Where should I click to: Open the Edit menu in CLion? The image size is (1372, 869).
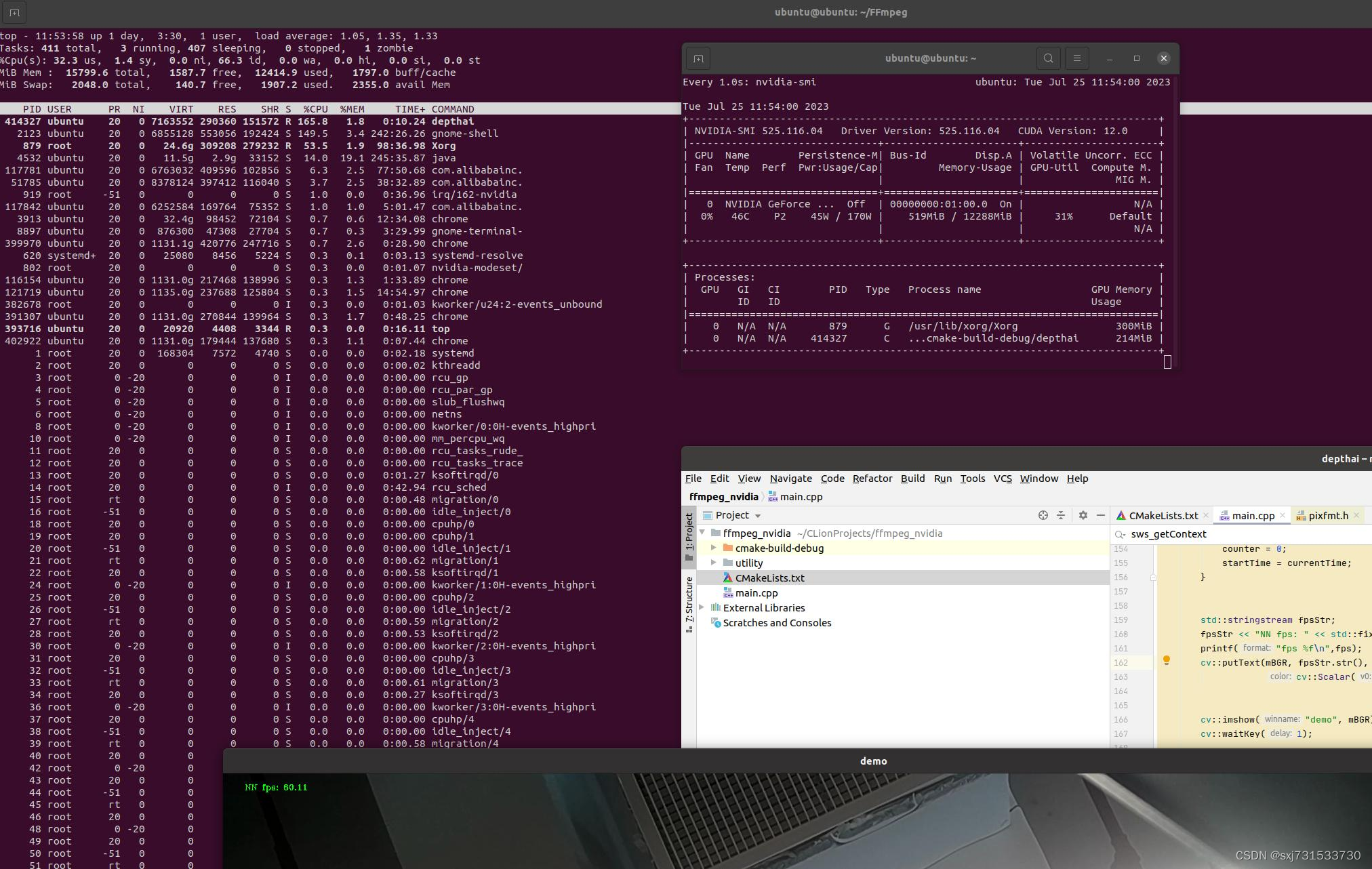[719, 479]
